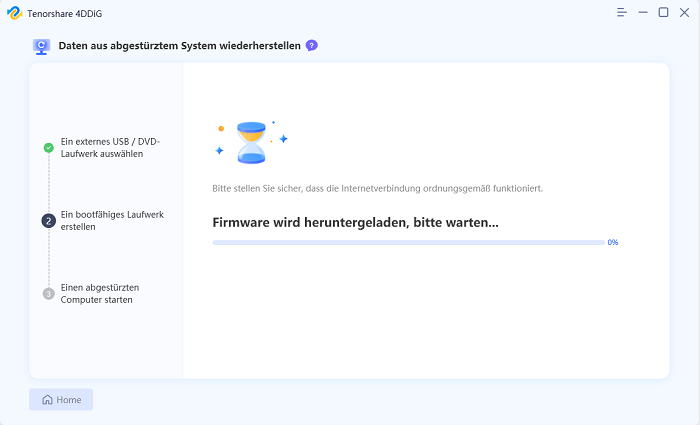Click the firmware download progress bar
700x425 pixels.
pyautogui.click(x=408, y=243)
